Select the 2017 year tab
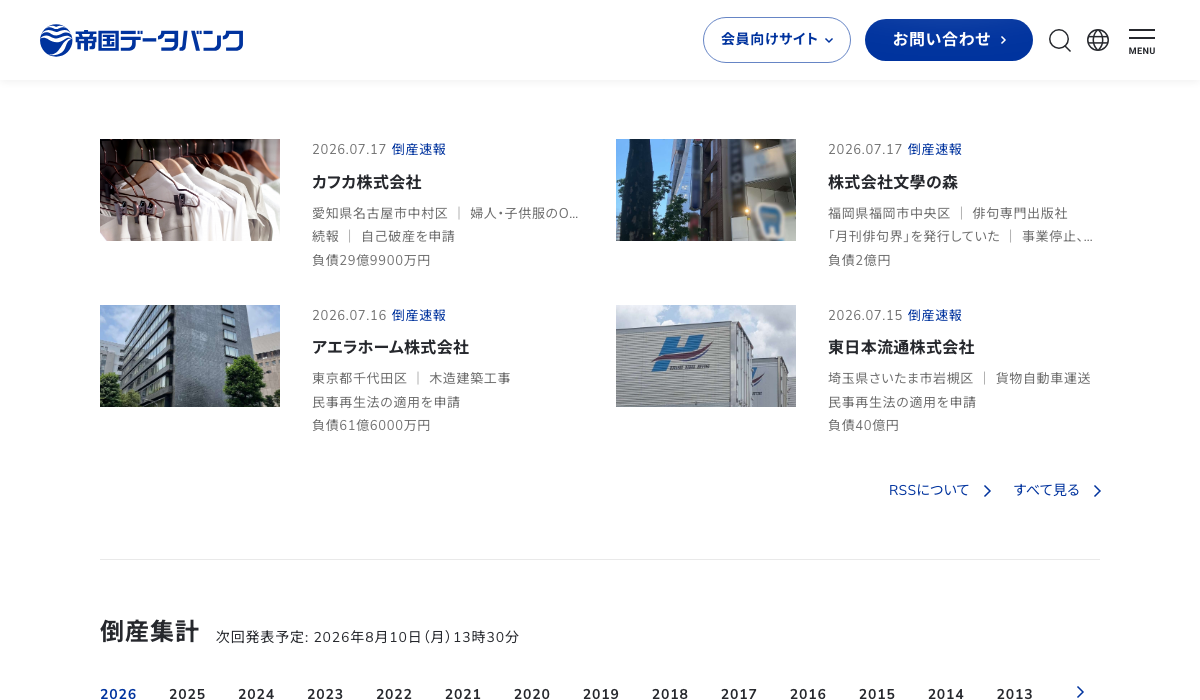 click(x=739, y=694)
